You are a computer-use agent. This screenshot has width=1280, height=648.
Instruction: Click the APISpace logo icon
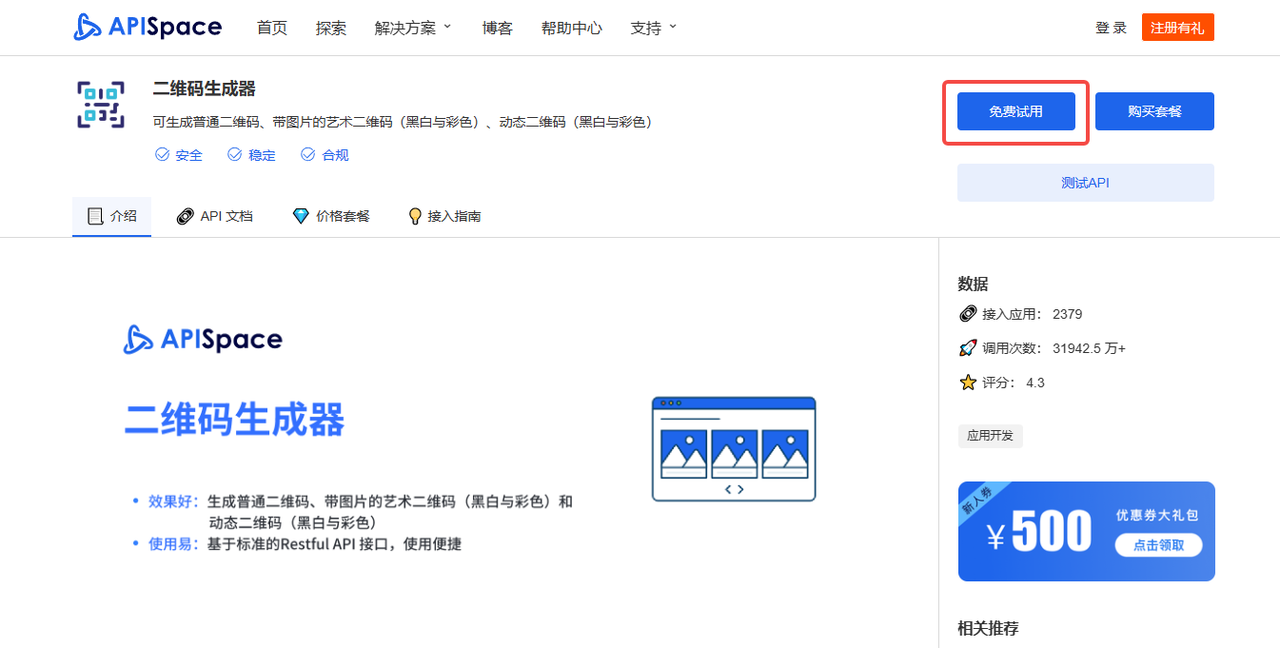(85, 27)
